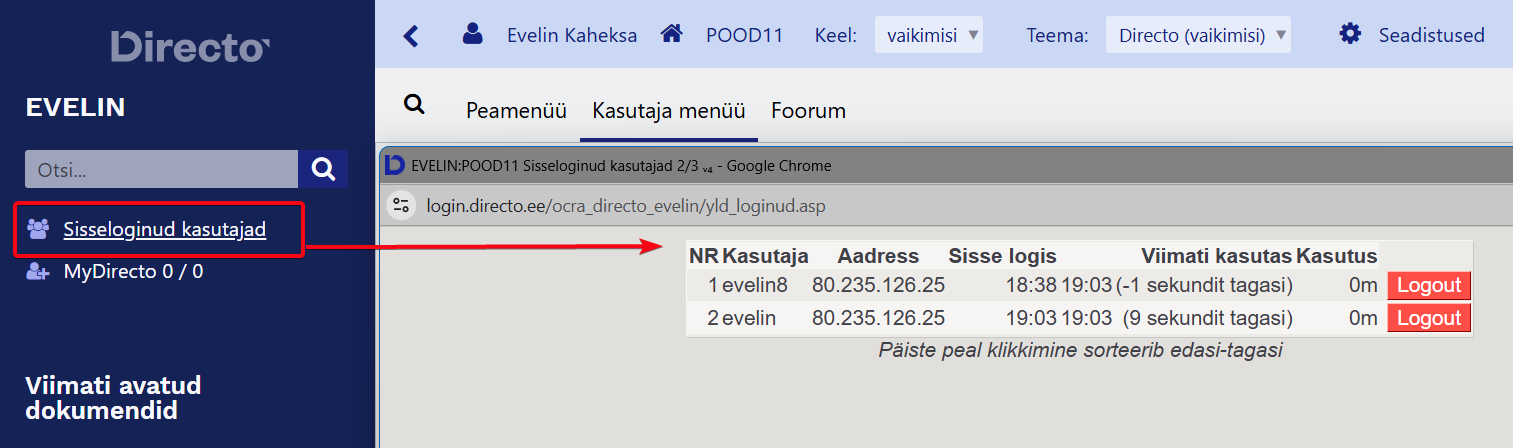
Task: Click the user profile icon near Evelin Kaheksa
Action: 472,34
